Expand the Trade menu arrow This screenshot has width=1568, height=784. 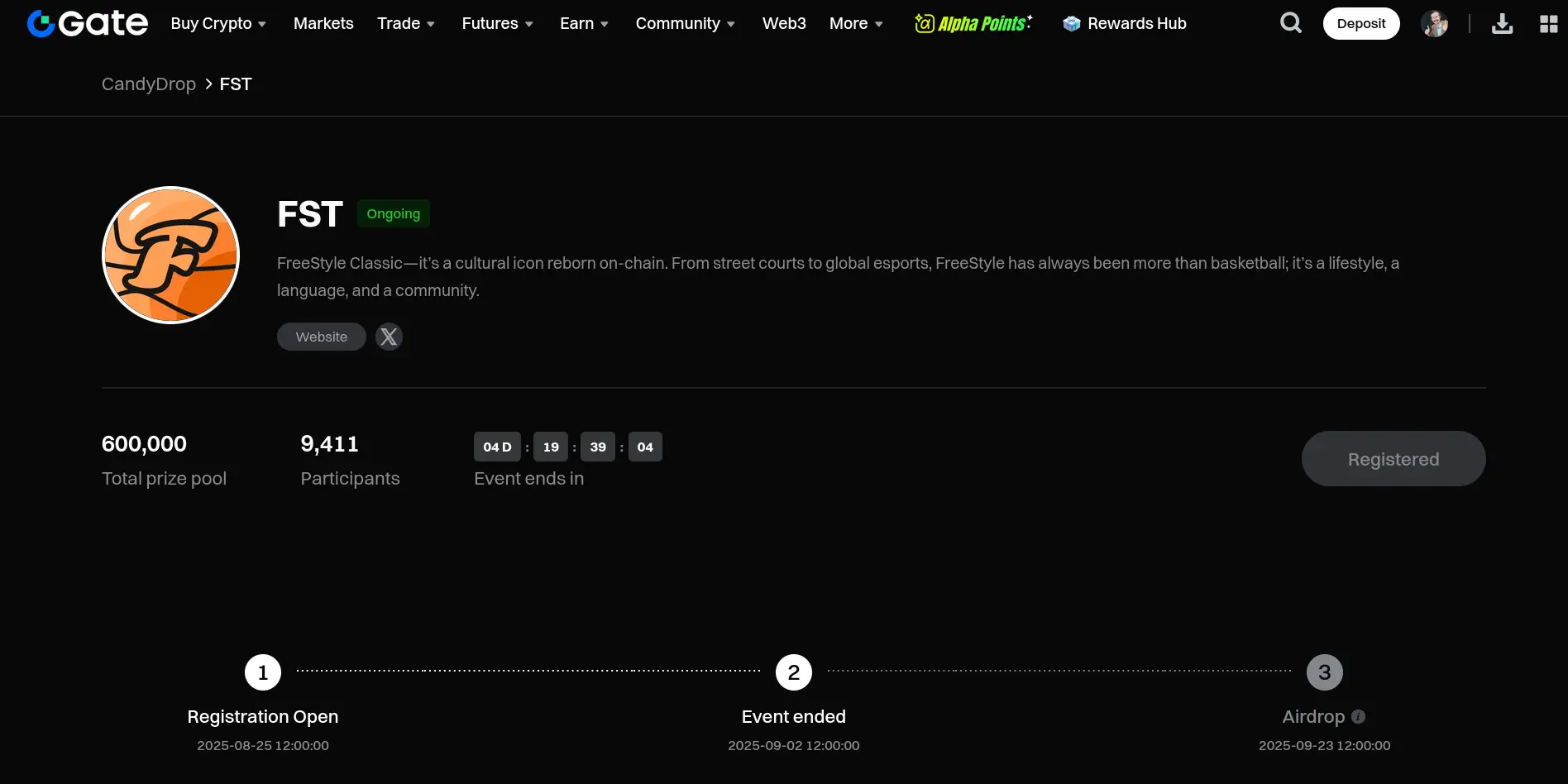click(x=431, y=24)
